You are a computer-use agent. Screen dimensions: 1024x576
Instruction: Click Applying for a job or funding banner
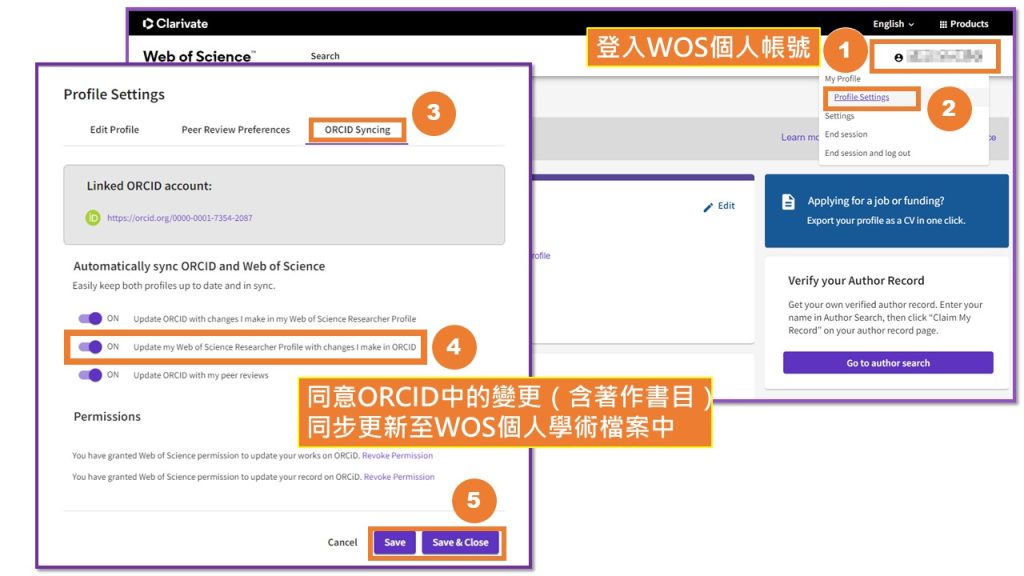tap(886, 210)
